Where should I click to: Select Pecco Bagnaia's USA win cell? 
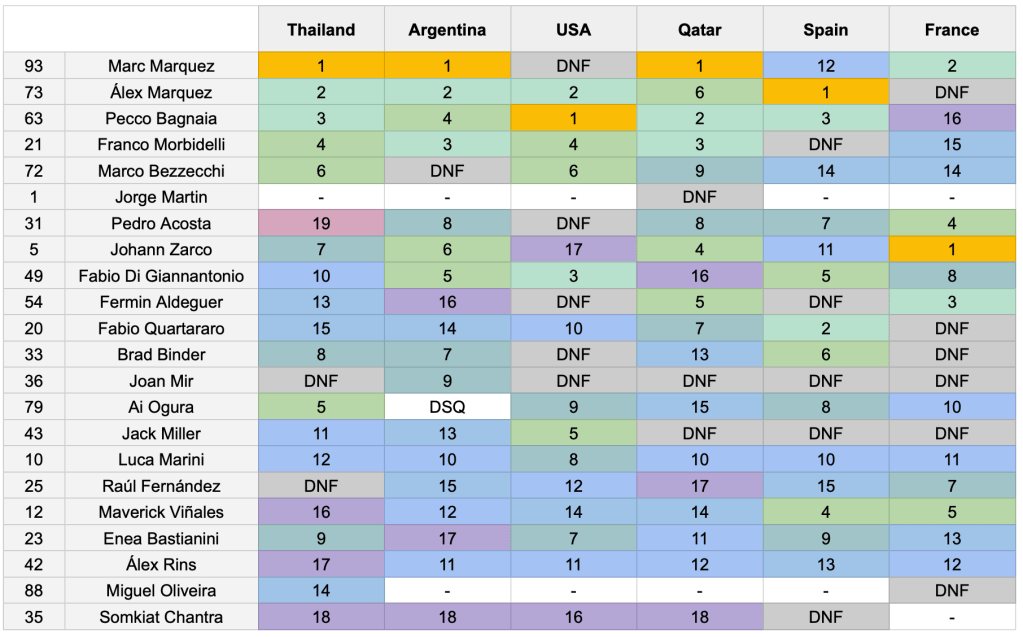[x=573, y=119]
